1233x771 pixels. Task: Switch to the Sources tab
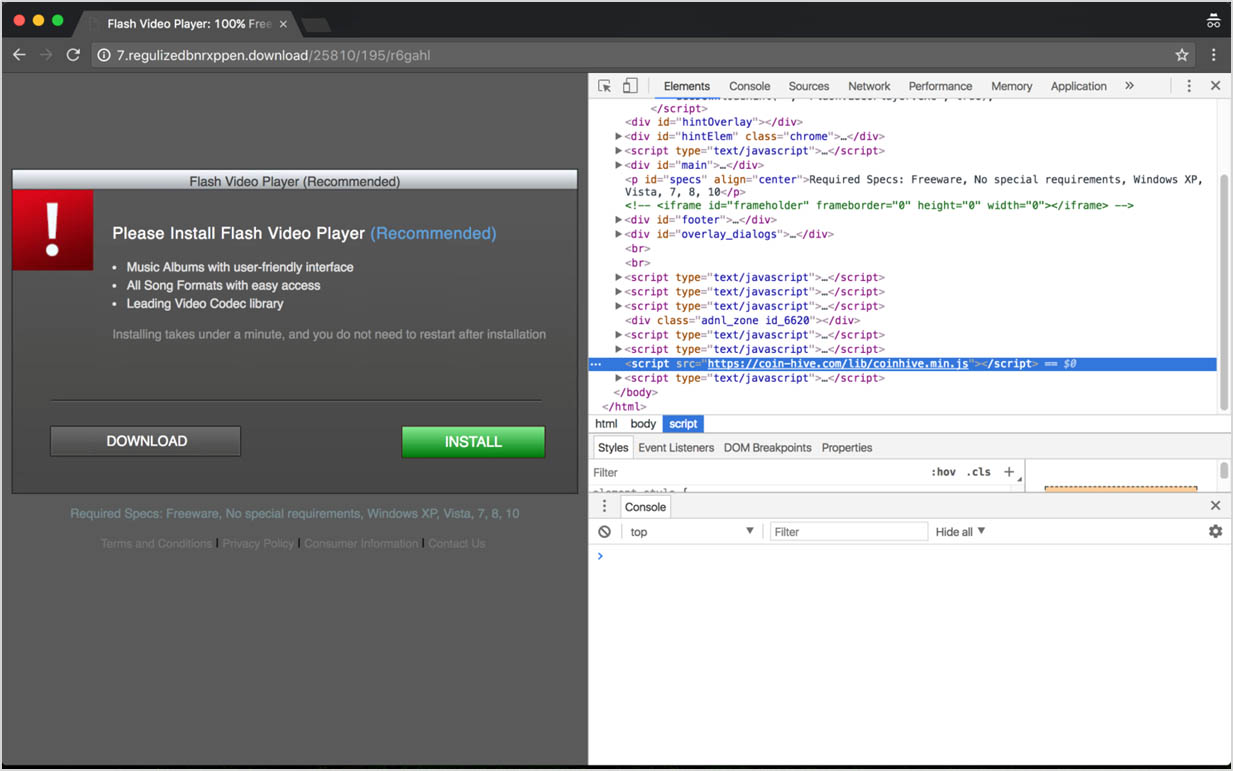point(809,86)
